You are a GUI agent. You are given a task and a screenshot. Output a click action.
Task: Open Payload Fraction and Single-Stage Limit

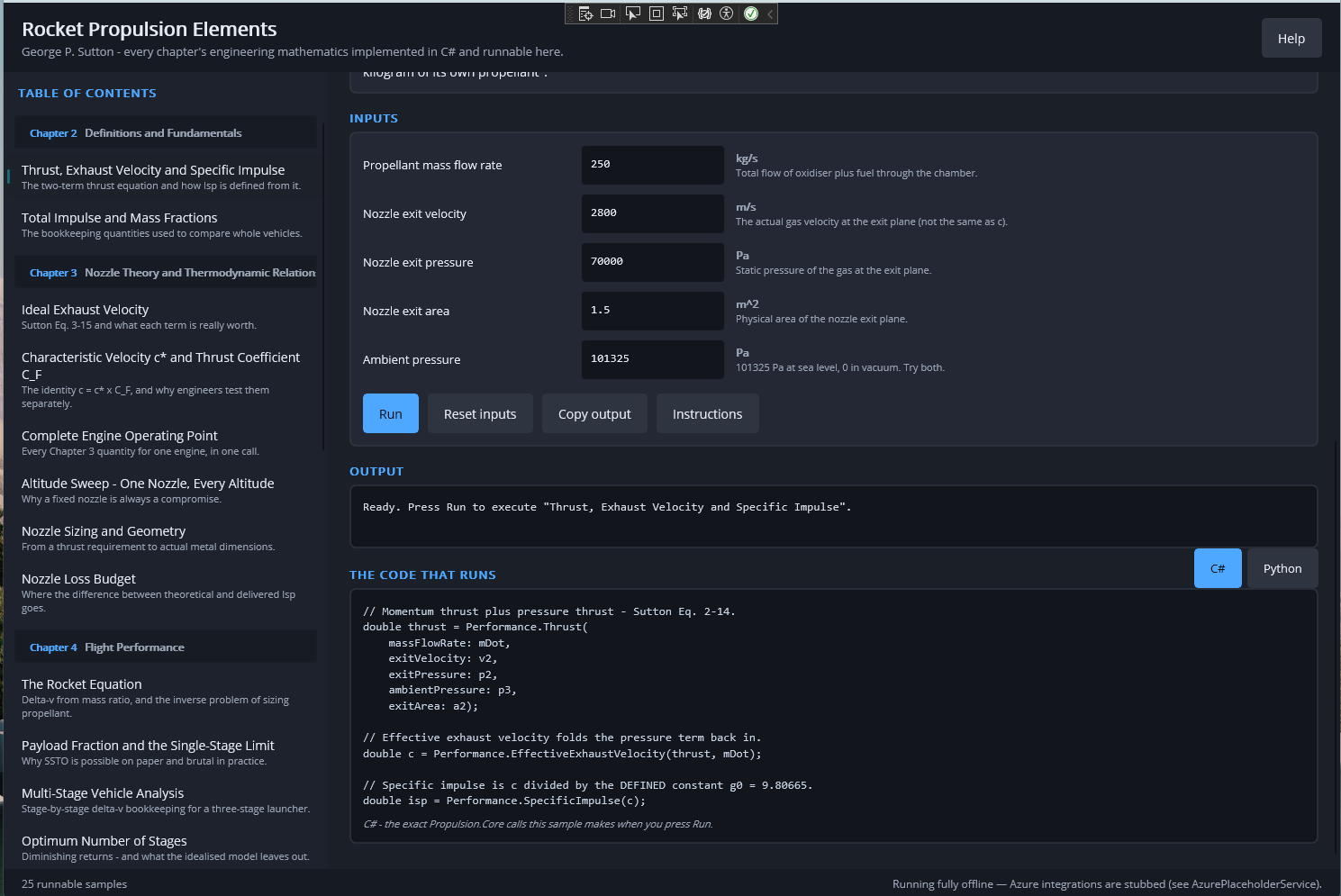(166, 752)
